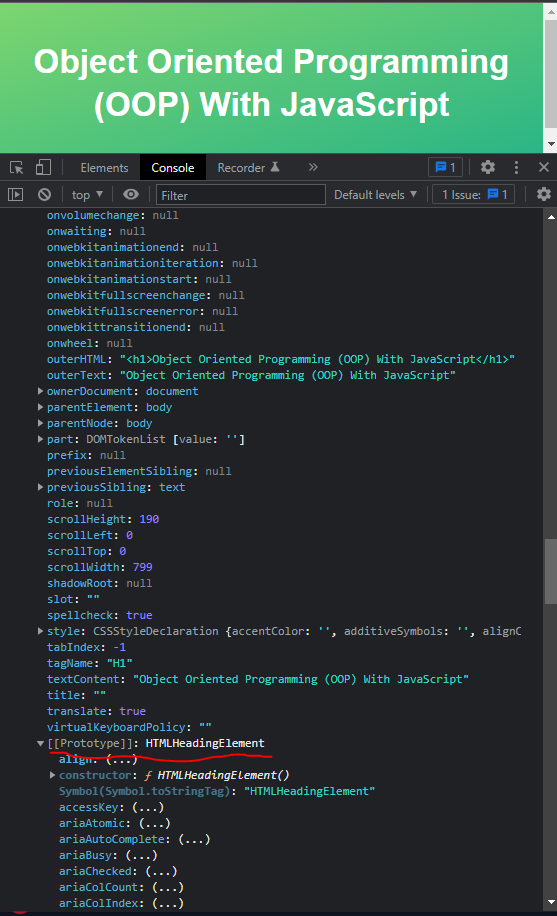Image resolution: width=557 pixels, height=916 pixels.
Task: Toggle the device toolbar icon
Action: coord(43,168)
